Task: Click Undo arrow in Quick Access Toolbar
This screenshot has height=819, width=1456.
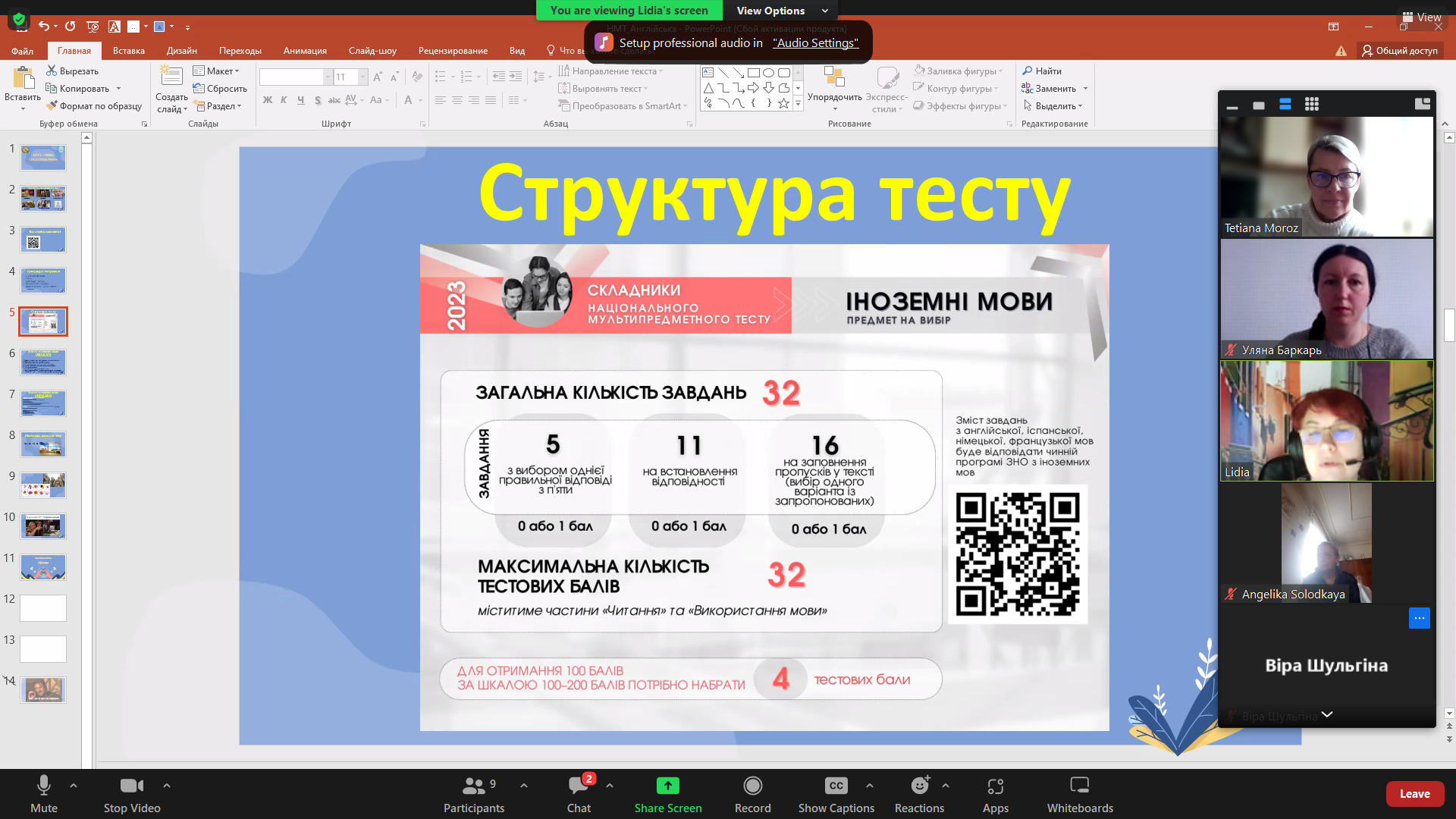Action: click(44, 26)
